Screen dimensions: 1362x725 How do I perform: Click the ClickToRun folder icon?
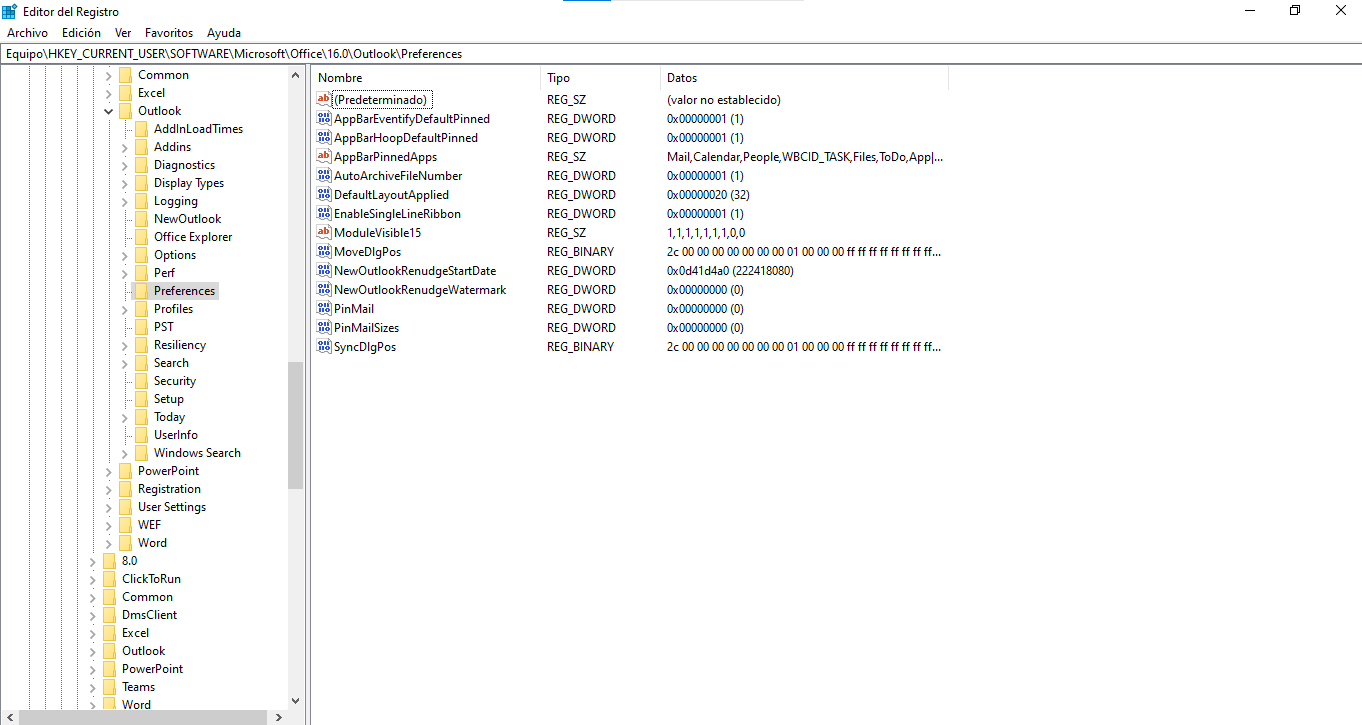[x=109, y=579]
